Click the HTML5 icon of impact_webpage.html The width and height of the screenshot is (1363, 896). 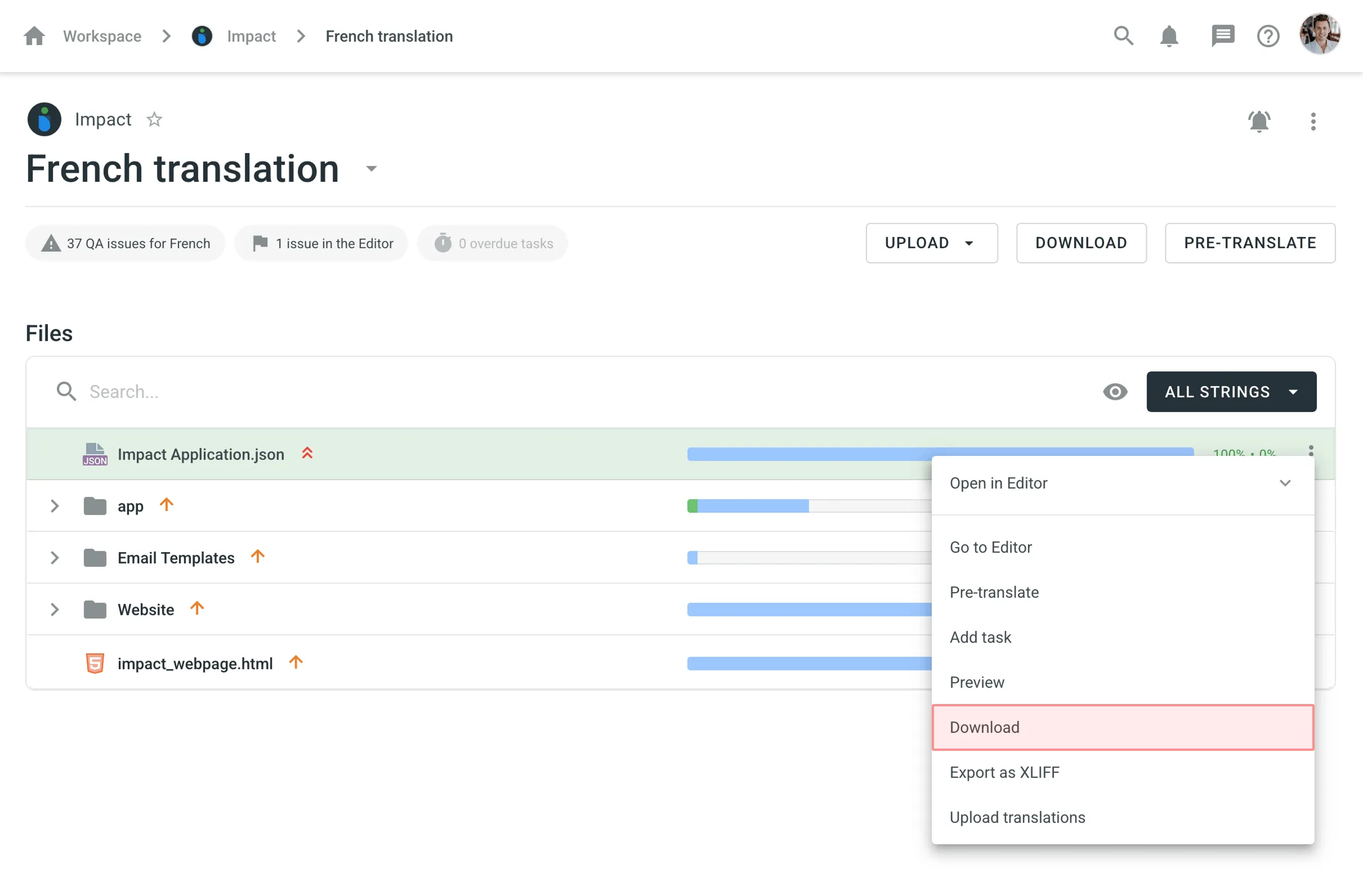[94, 662]
